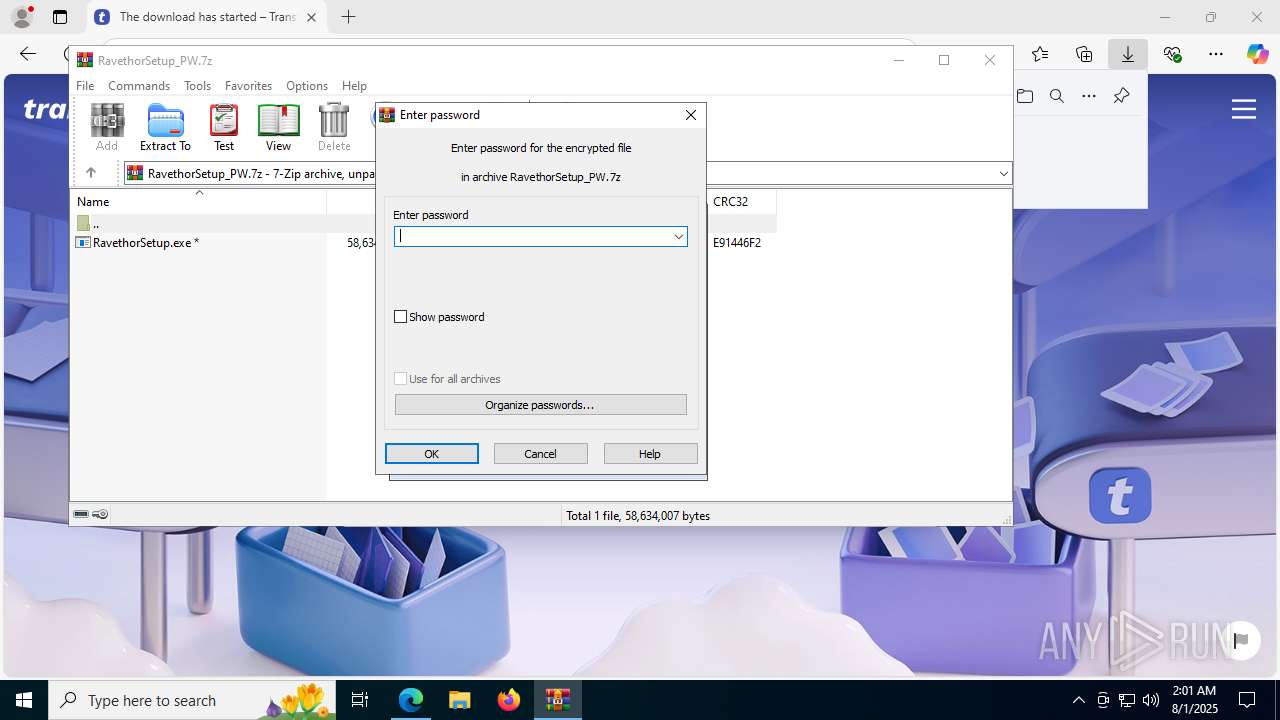Click the volume icon in system tray
The width and height of the screenshot is (1280, 720).
[x=1151, y=700]
